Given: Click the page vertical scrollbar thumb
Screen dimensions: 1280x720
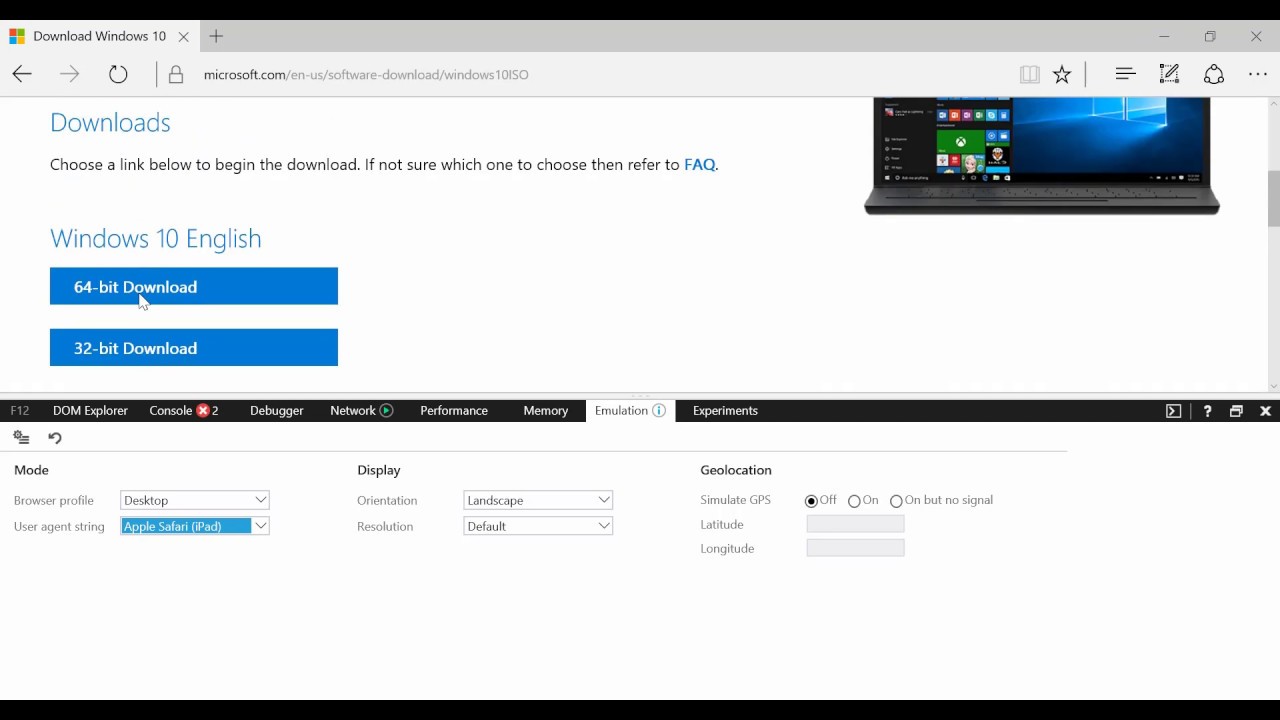Looking at the screenshot, I should [1273, 199].
